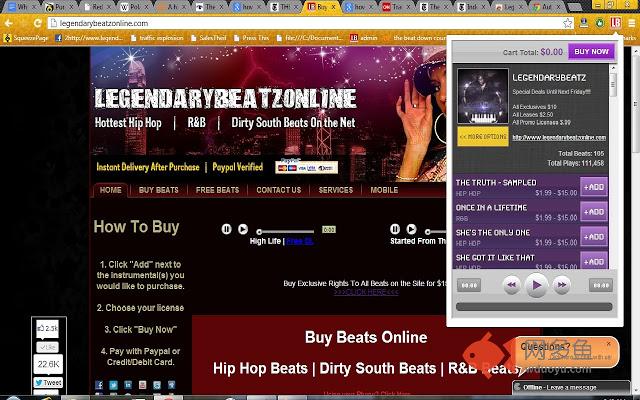The width and height of the screenshot is (640, 400).
Task: Open the Press This bookmark
Action: (x=251, y=38)
